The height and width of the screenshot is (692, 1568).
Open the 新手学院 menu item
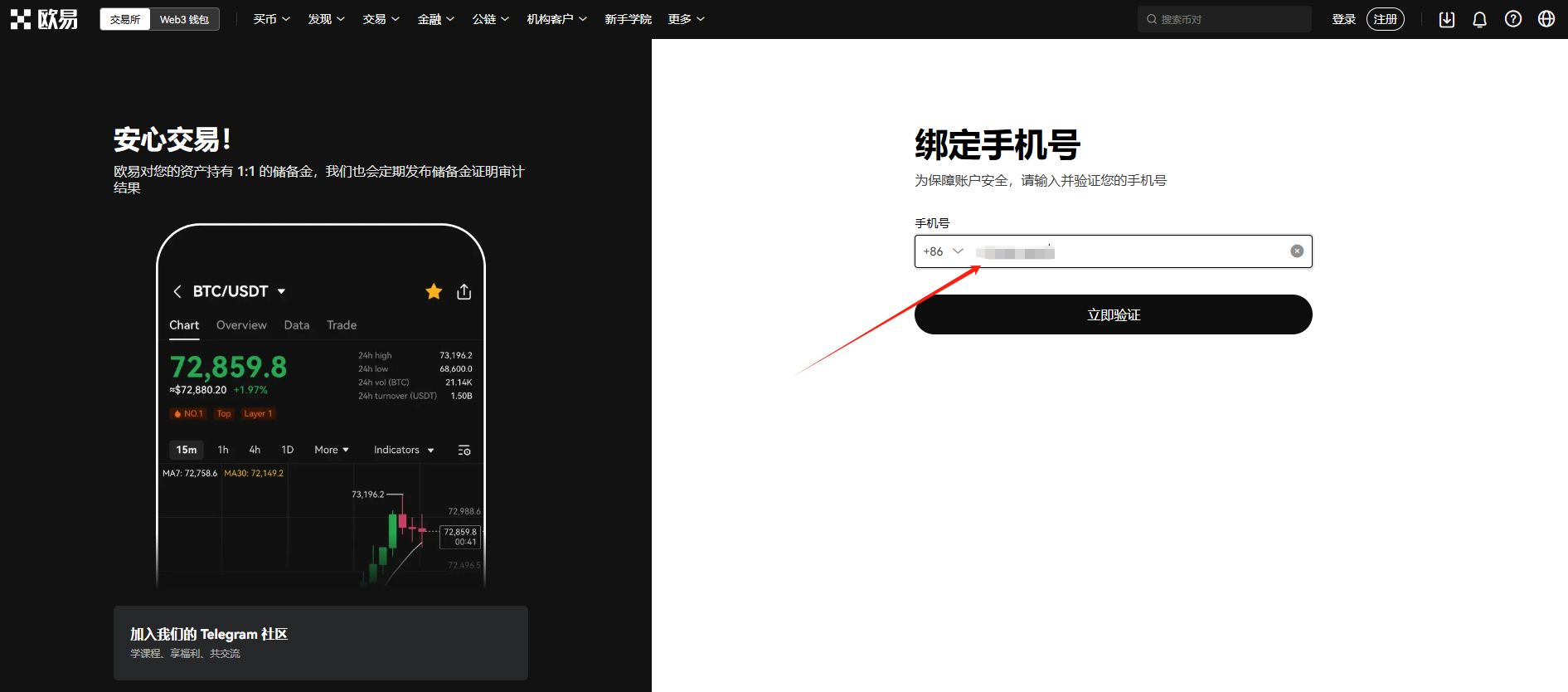click(628, 19)
